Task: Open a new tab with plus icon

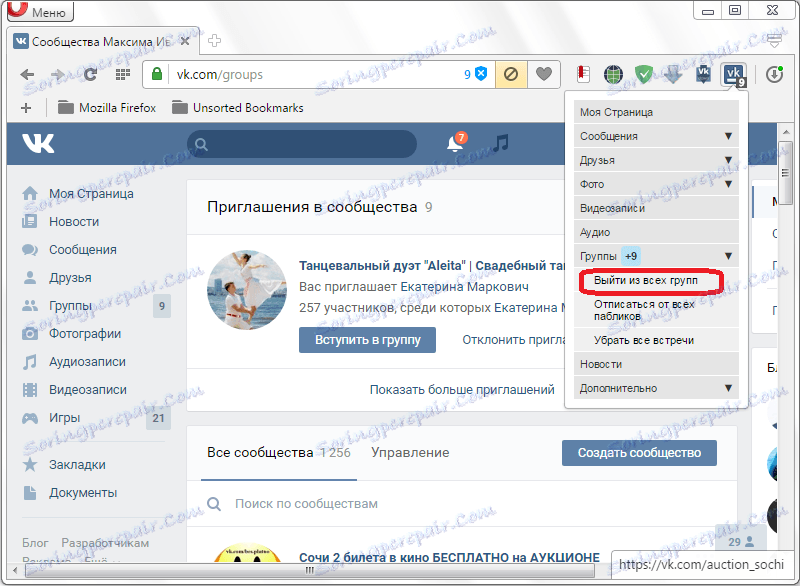Action: pyautogui.click(x=214, y=41)
